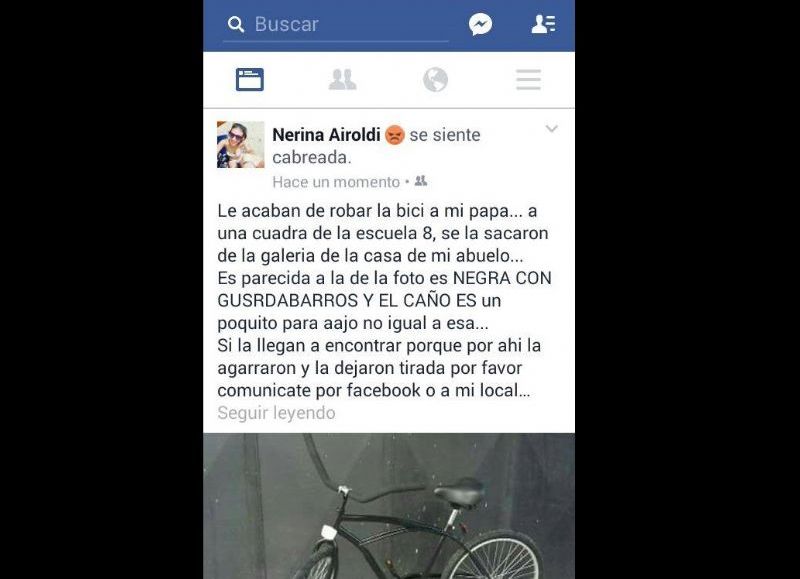Open Messenger chat icon
Screen dimensions: 800x579
point(481,24)
